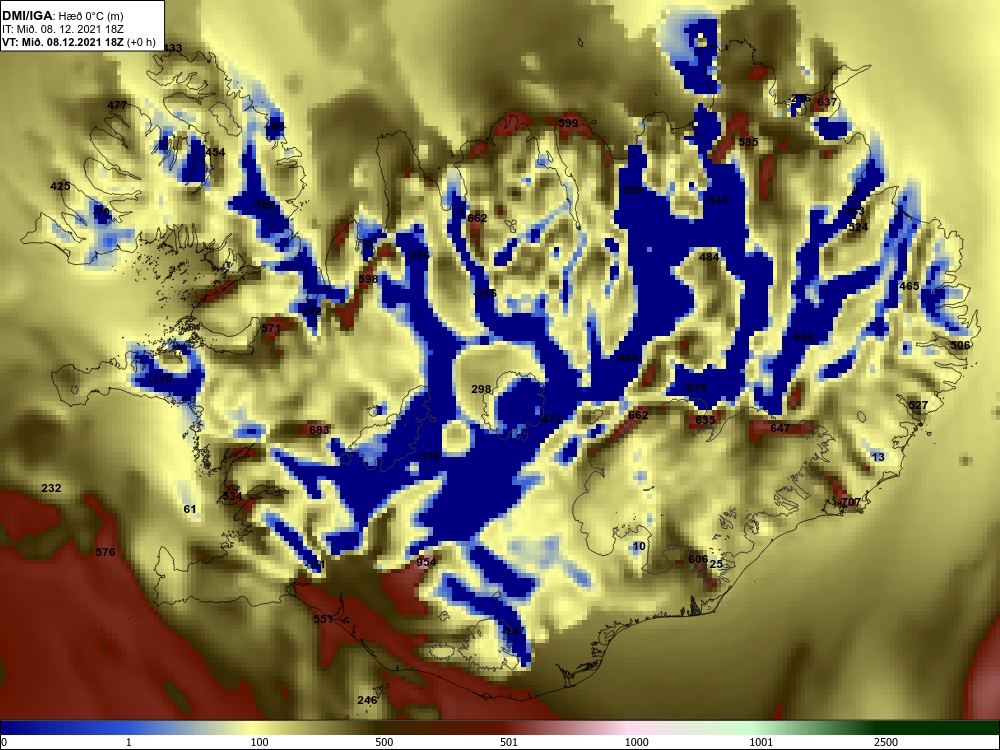The height and width of the screenshot is (750, 1000).
Task: Click the map value "683"
Action: [319, 430]
